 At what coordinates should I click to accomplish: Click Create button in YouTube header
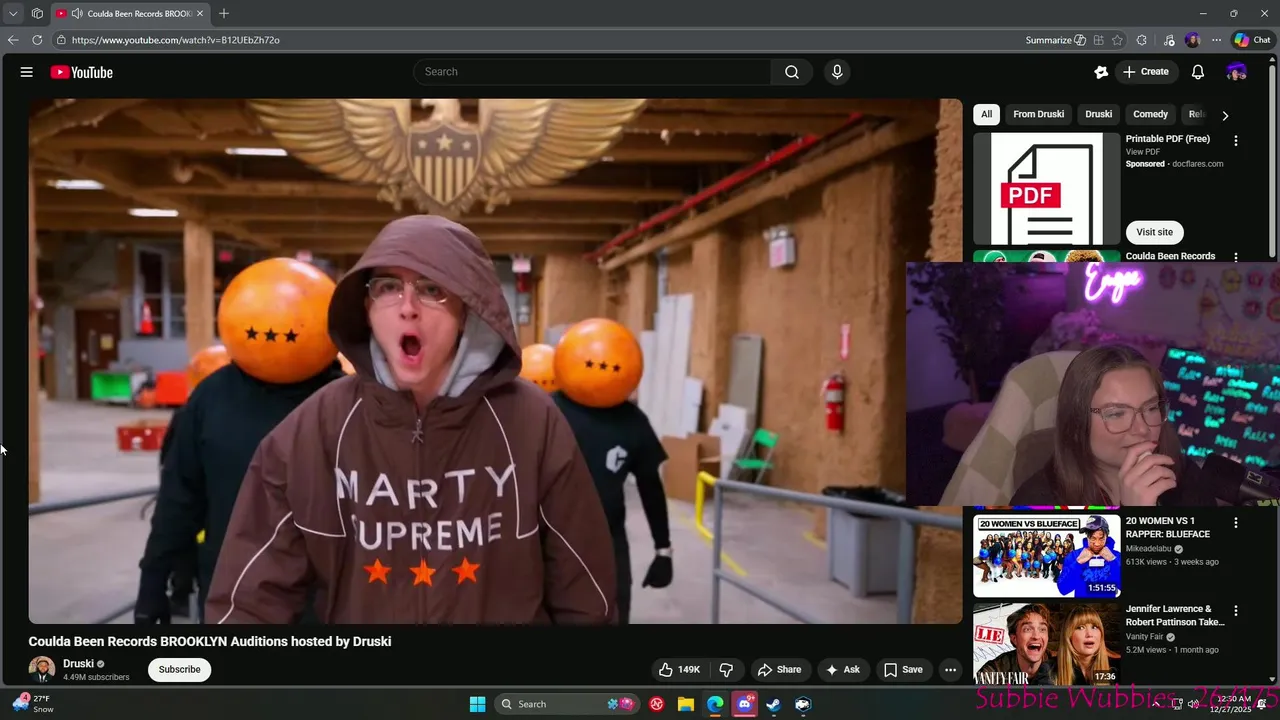pos(1146,72)
